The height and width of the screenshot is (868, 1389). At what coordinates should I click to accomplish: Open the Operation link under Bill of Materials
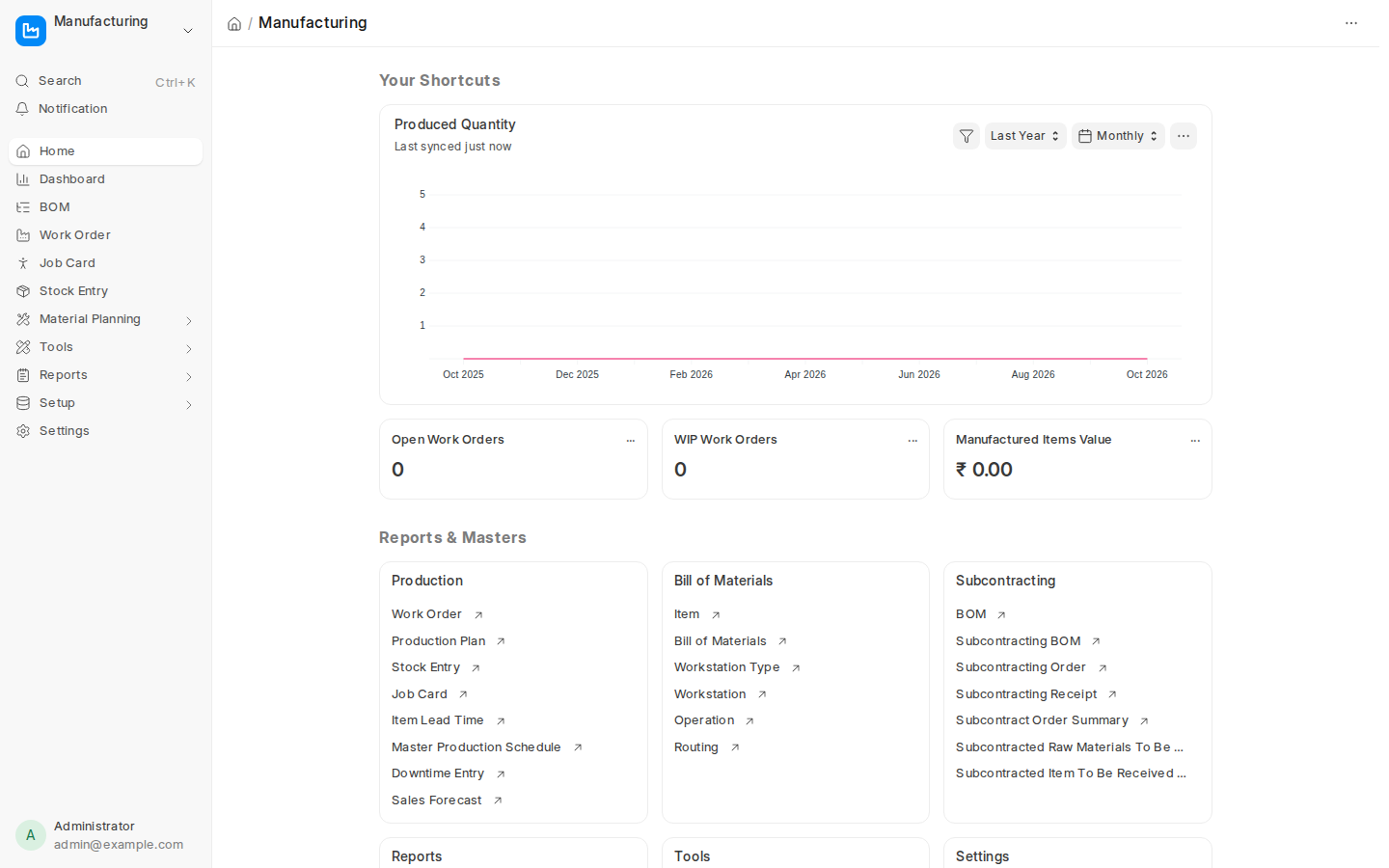[704, 720]
